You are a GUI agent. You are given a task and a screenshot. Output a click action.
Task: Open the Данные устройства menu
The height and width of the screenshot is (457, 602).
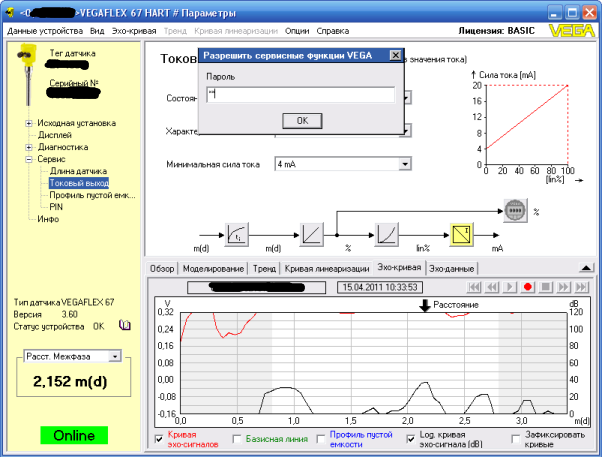[45, 31]
